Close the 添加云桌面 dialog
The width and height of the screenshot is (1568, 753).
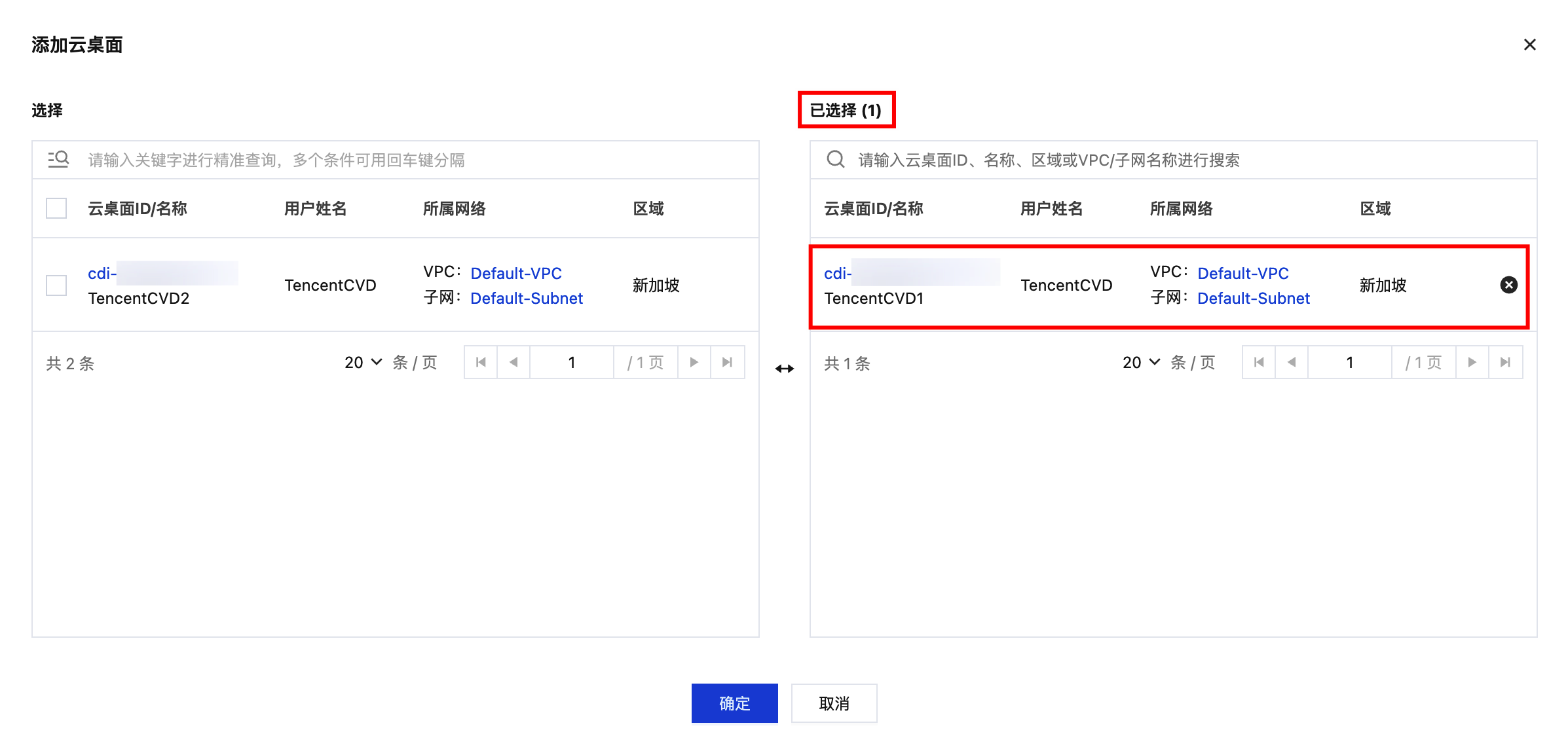click(x=1529, y=45)
